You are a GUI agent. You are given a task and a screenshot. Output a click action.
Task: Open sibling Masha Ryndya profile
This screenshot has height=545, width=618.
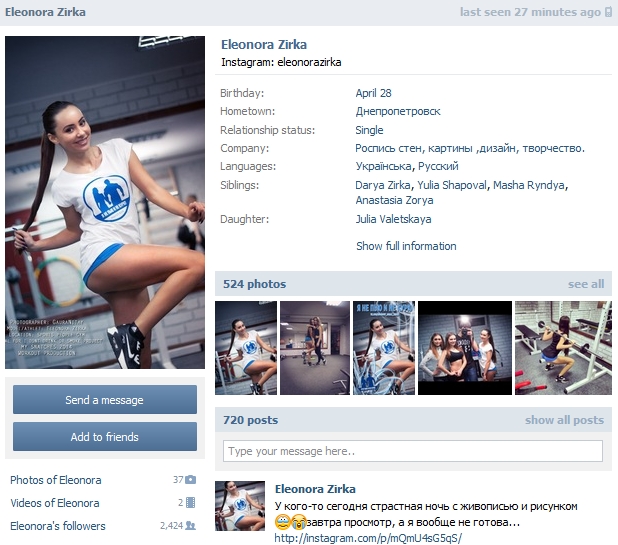click(x=529, y=185)
